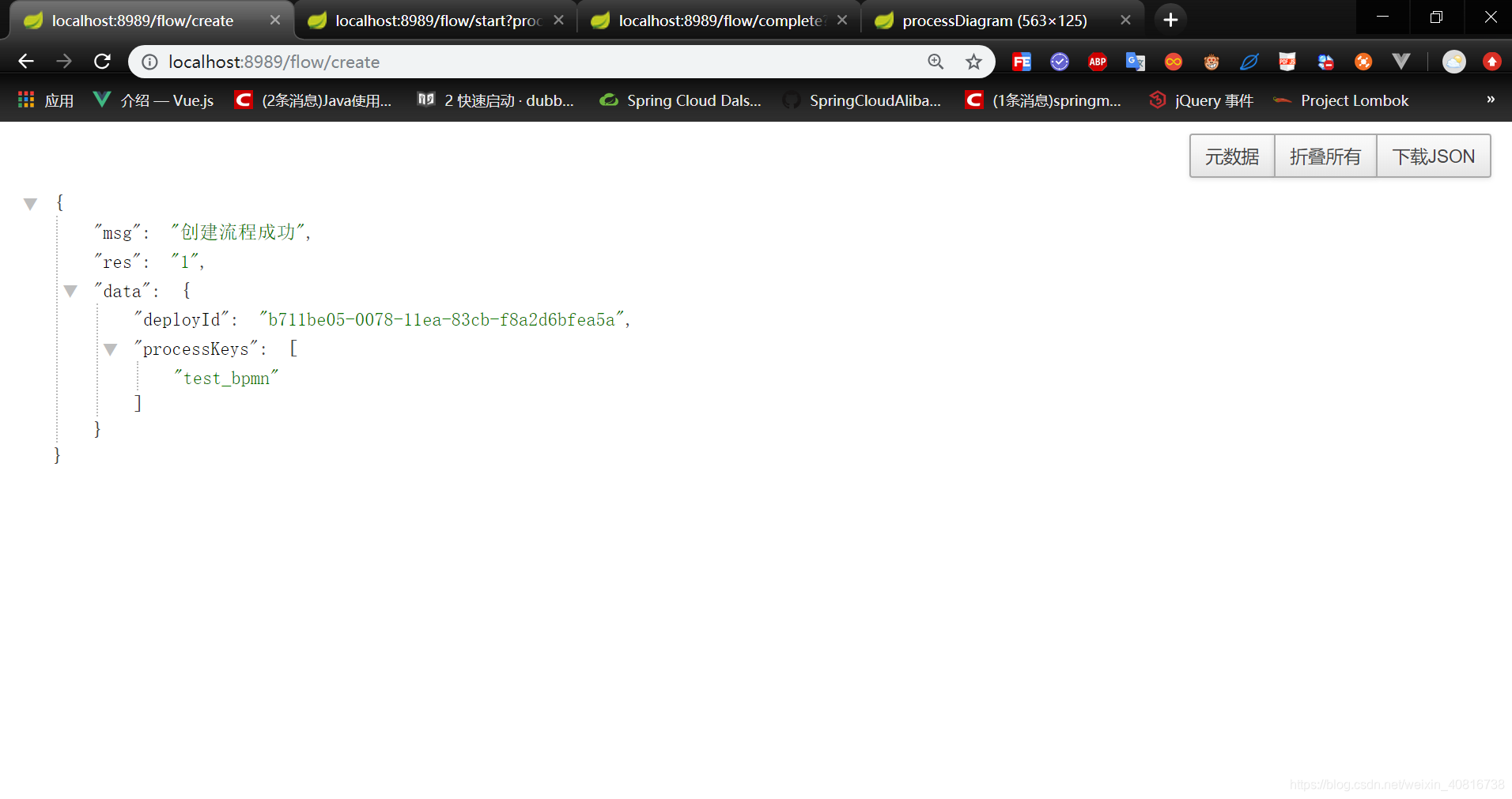Close the processDiagram tab
Image resolution: width=1512 pixels, height=799 pixels.
(x=1125, y=20)
